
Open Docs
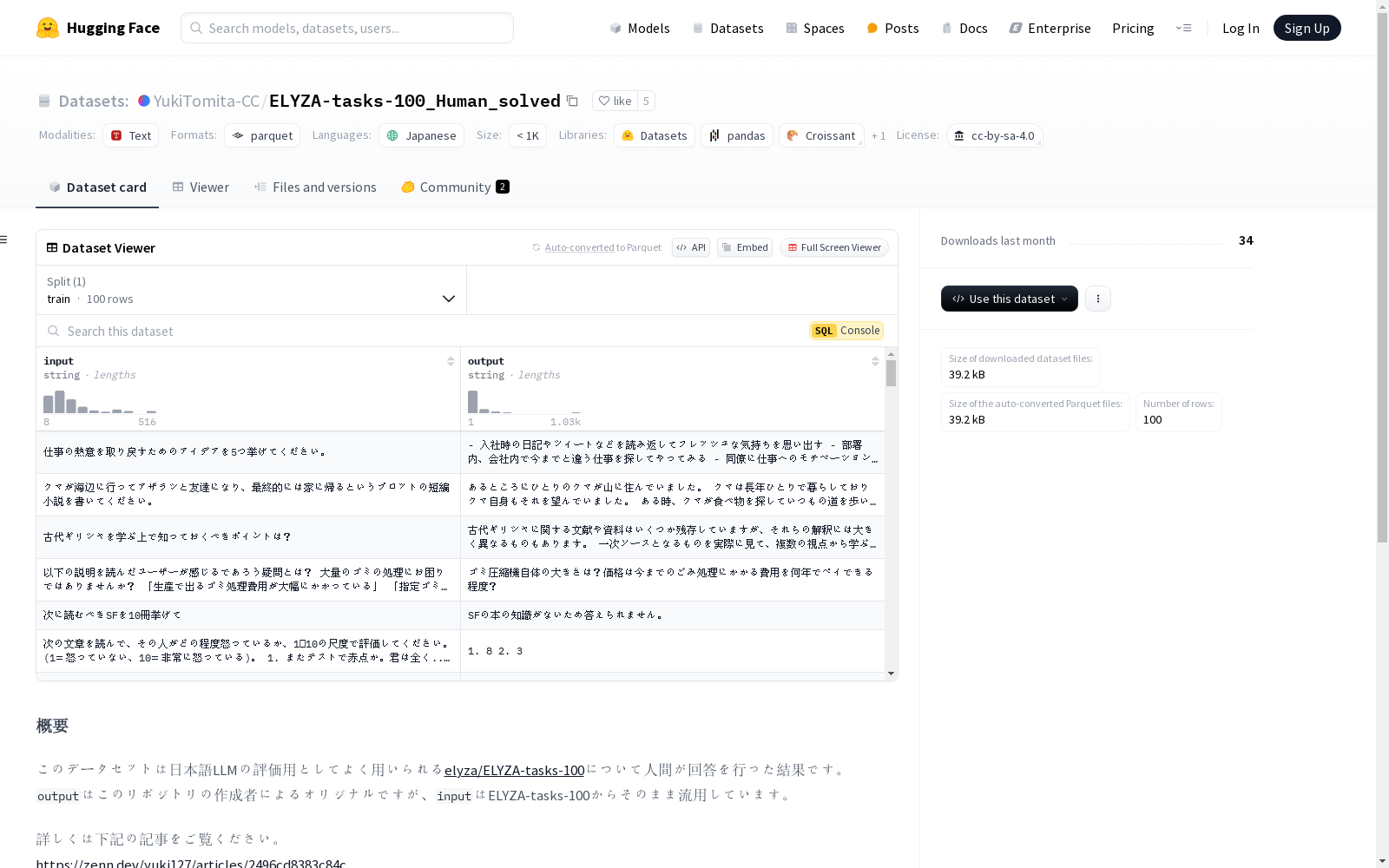964,28
